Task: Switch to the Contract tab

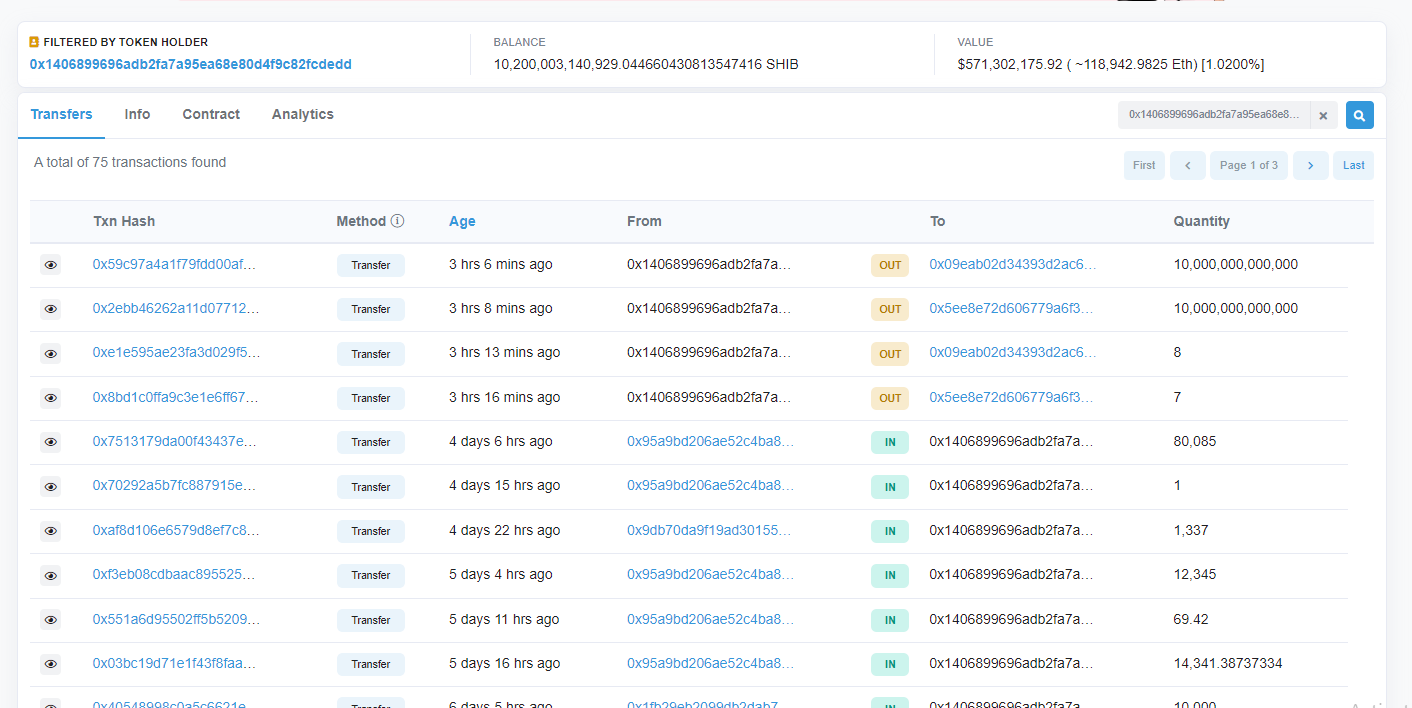Action: (211, 115)
